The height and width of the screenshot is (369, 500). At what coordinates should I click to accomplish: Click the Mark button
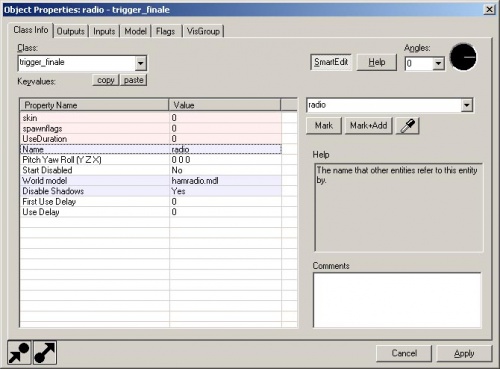(x=324, y=126)
